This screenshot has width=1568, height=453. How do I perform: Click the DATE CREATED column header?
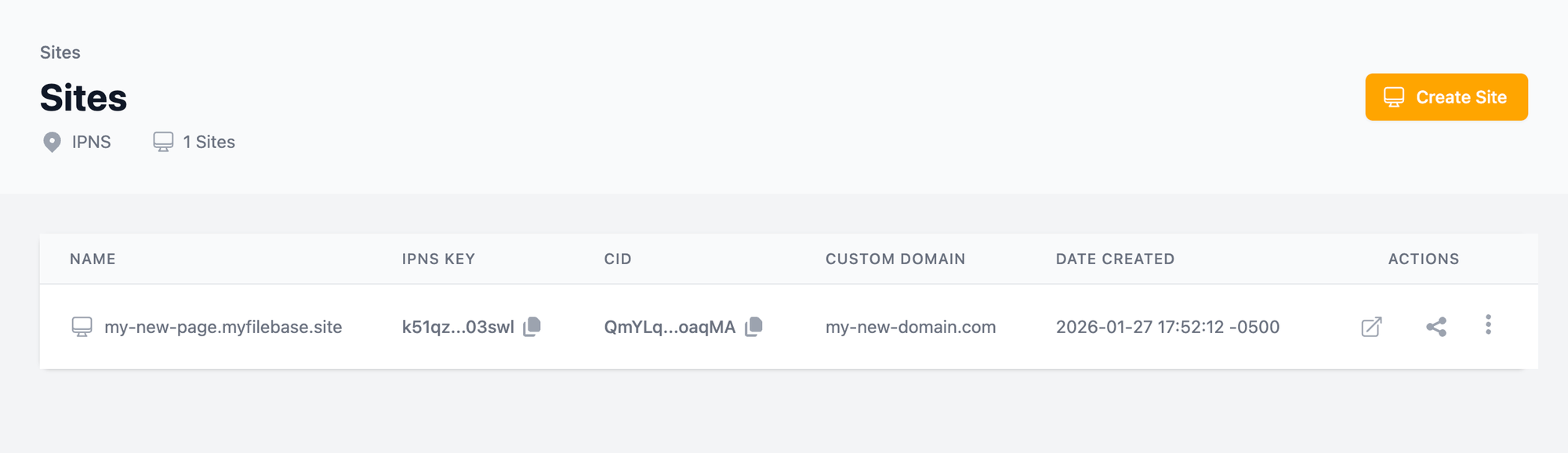click(x=1115, y=259)
